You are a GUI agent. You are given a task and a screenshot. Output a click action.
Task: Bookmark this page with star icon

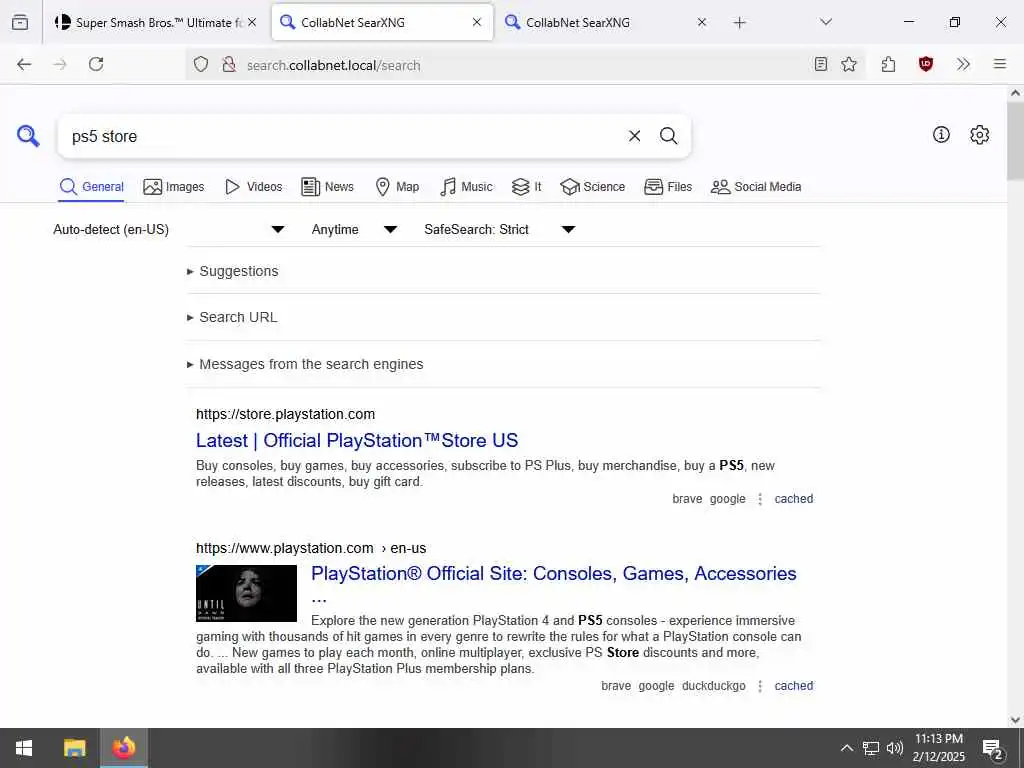click(x=849, y=64)
